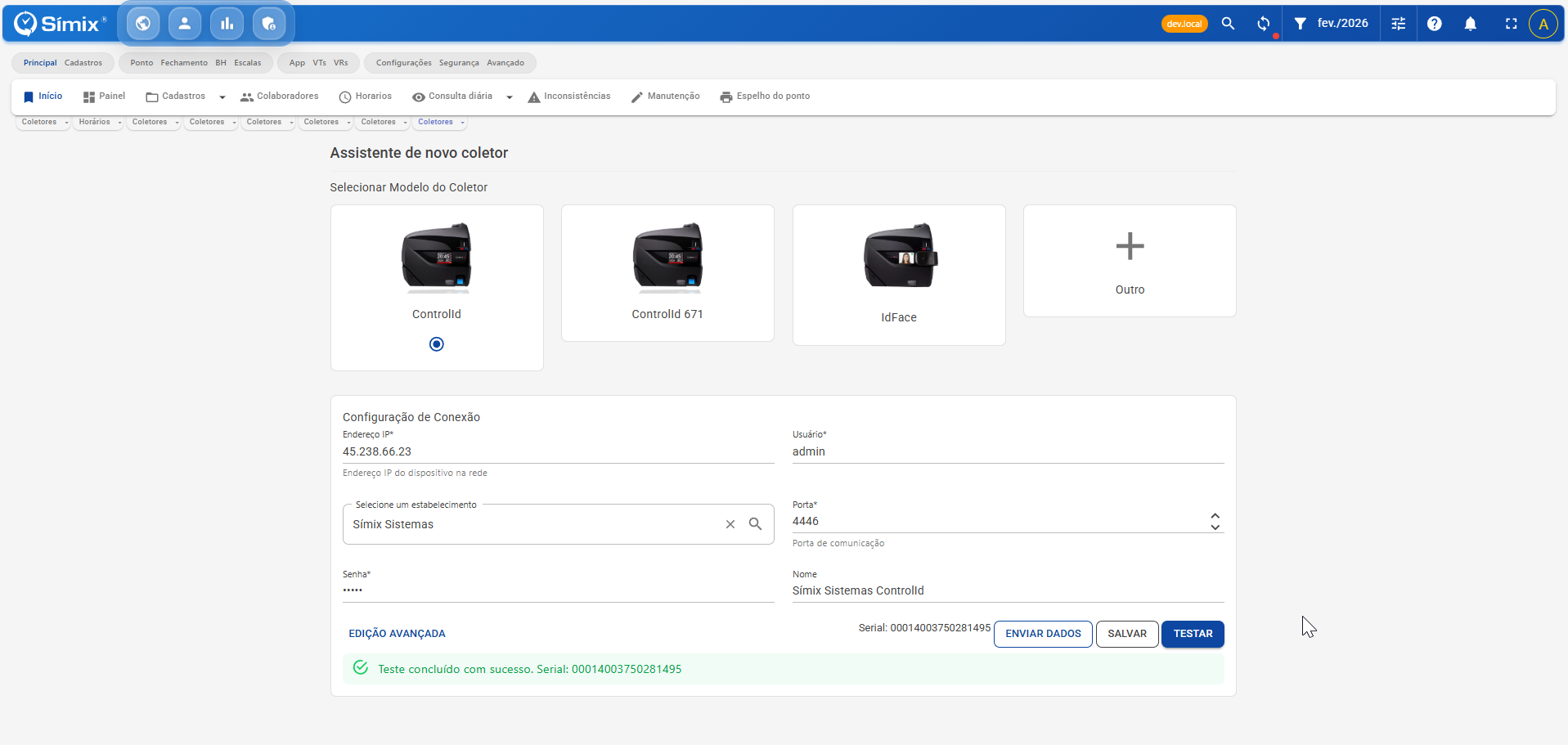Switch to VTs tab

point(319,63)
